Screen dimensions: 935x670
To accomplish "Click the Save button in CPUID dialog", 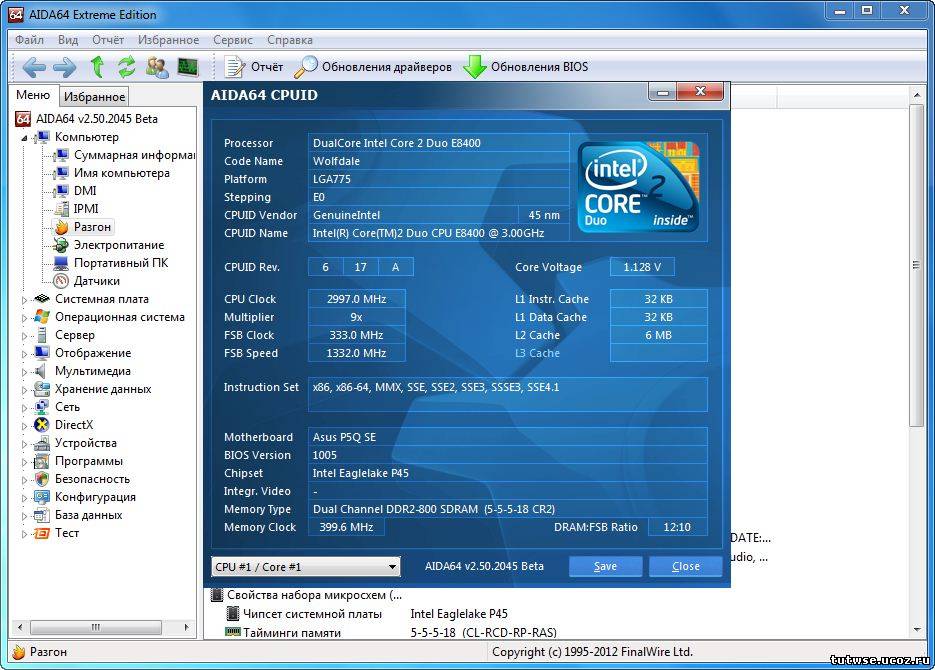I will pos(605,566).
